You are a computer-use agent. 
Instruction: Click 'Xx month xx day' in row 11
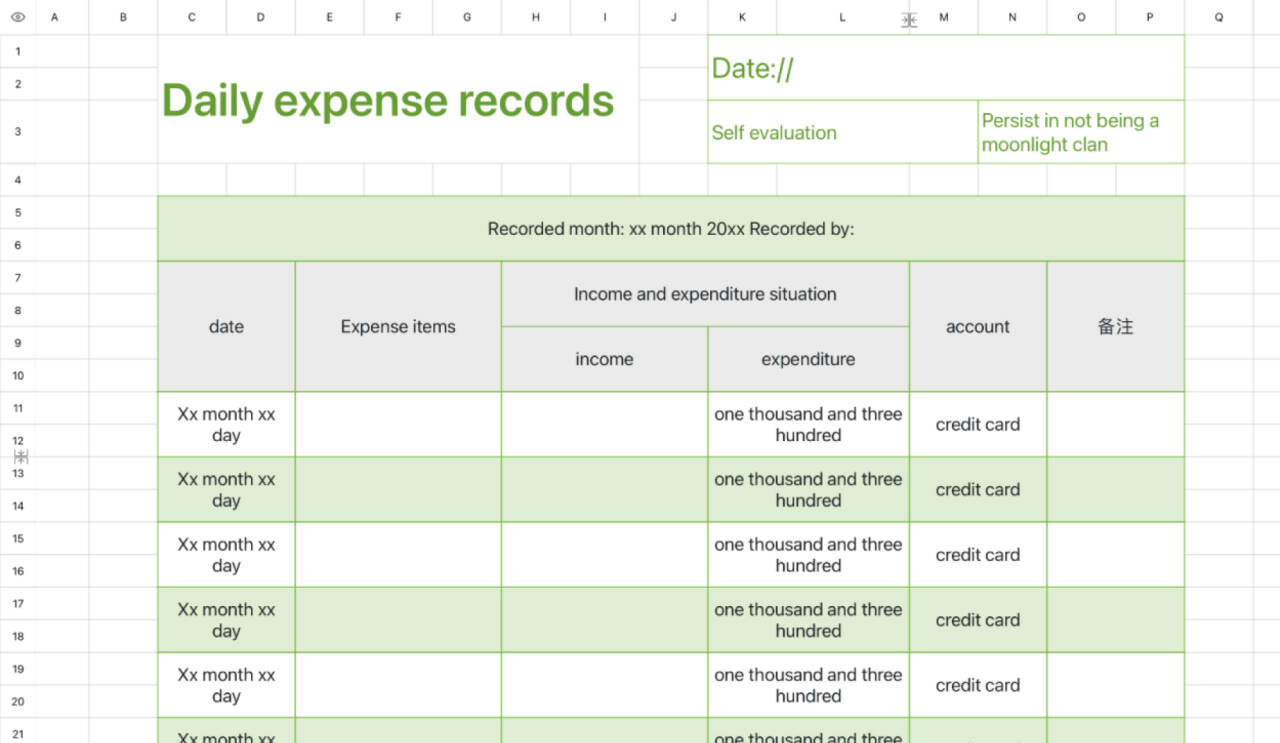[226, 424]
